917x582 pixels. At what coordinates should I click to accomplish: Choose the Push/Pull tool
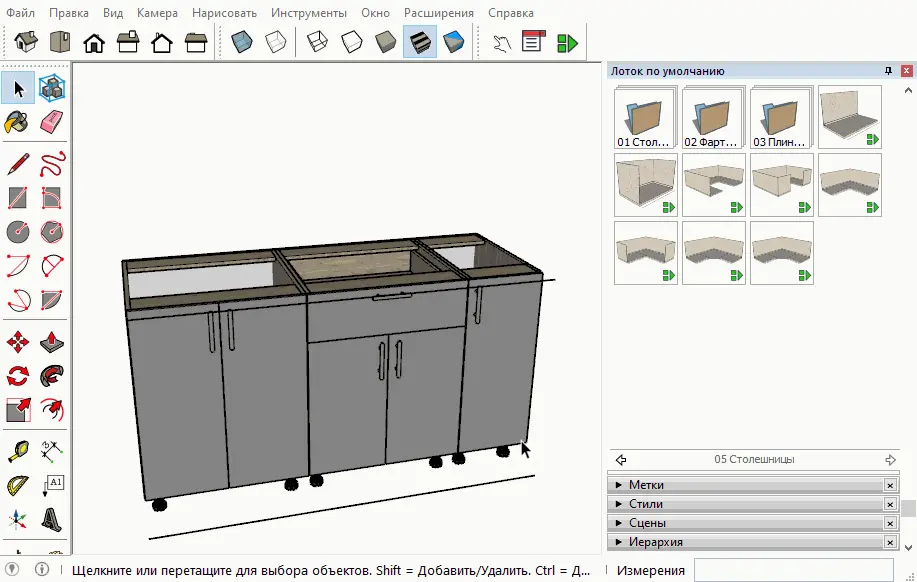[x=52, y=342]
